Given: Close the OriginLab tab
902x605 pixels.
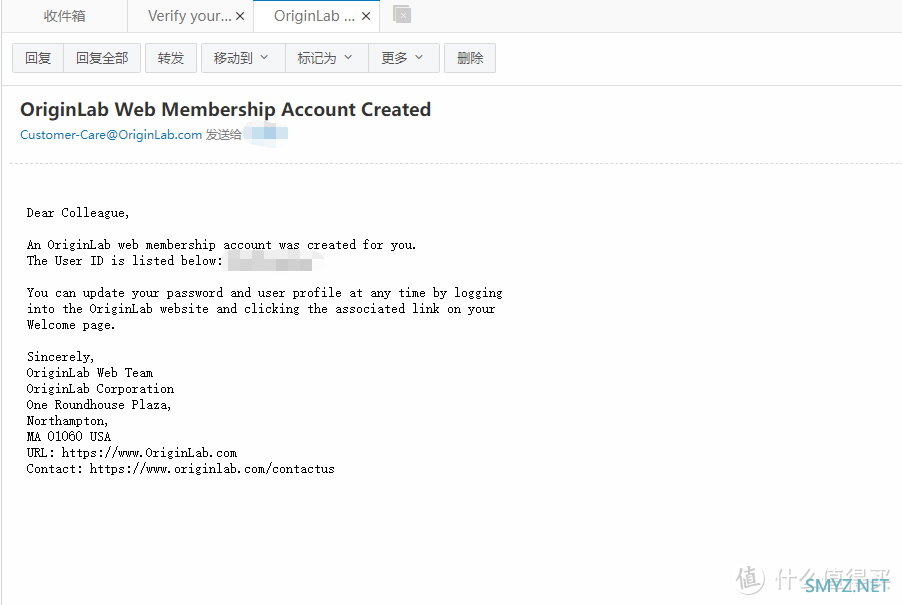Looking at the screenshot, I should click(x=366, y=16).
